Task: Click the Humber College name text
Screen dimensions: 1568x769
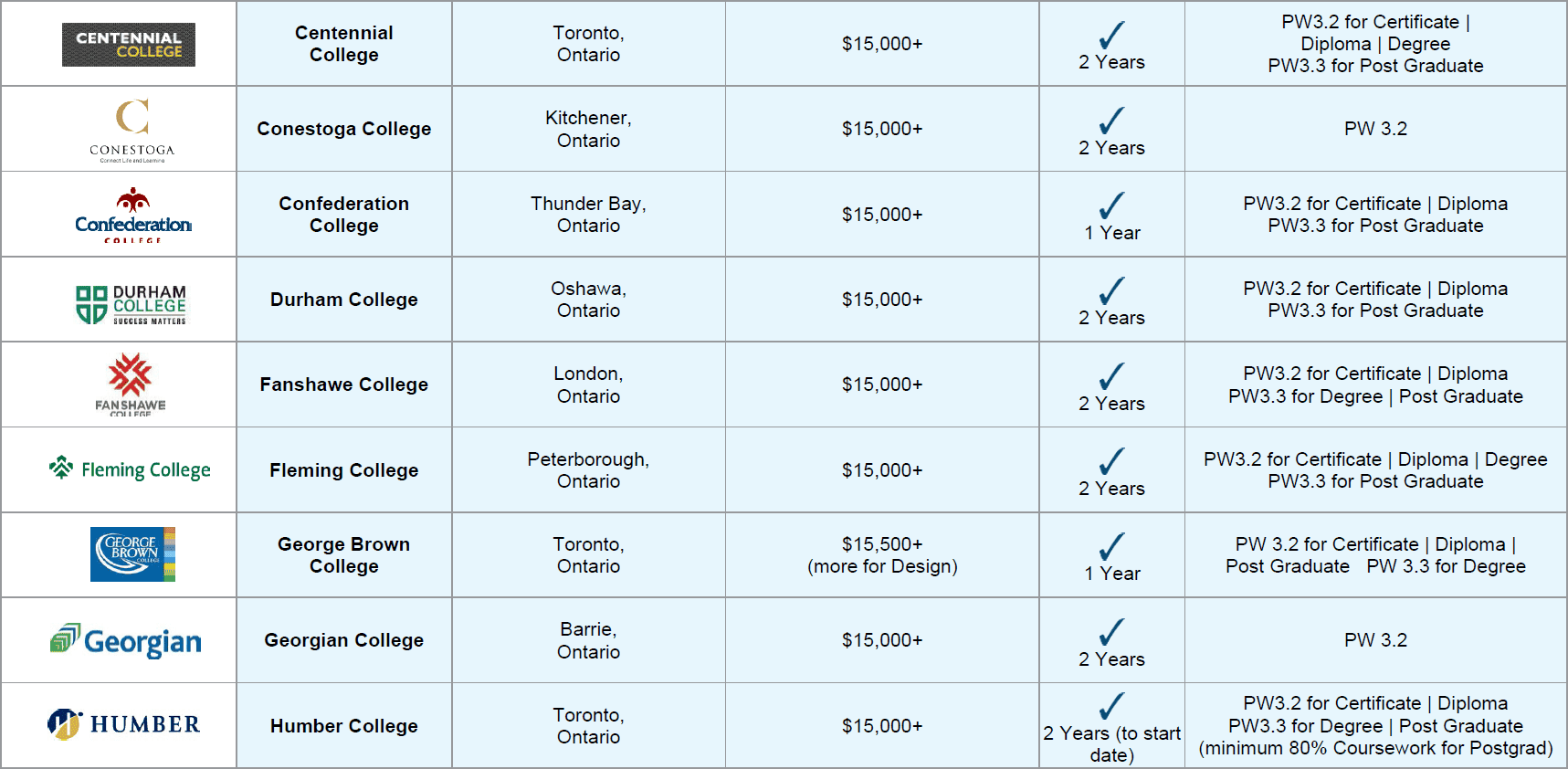Action: 344,726
